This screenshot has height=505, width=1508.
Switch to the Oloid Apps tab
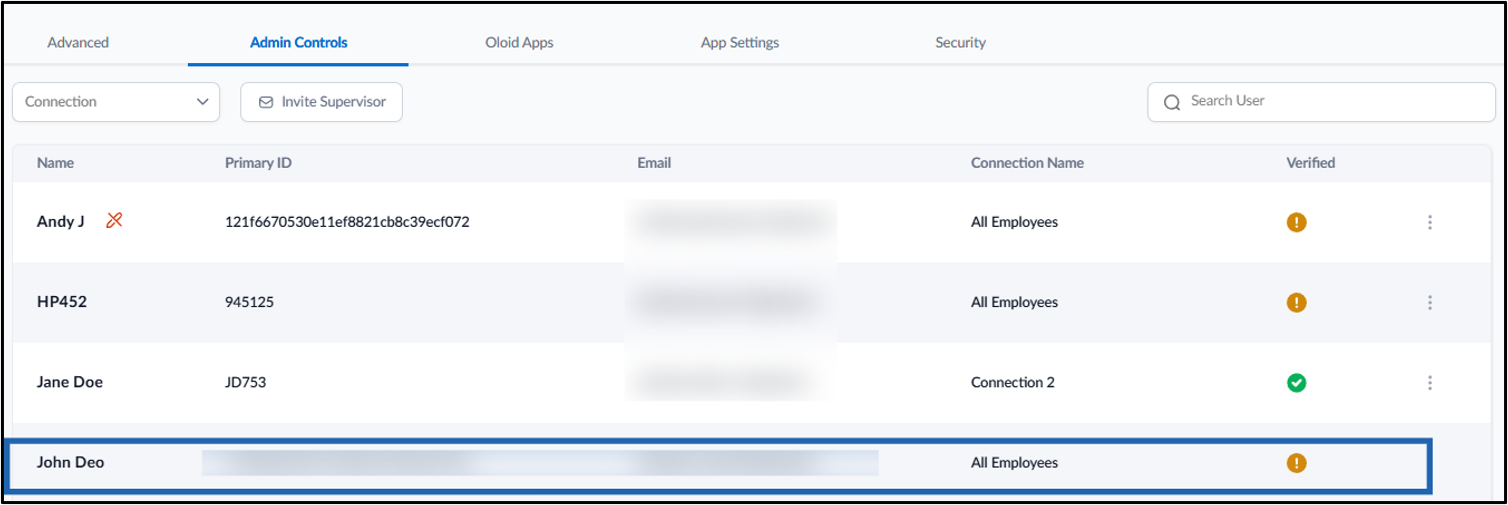tap(519, 42)
